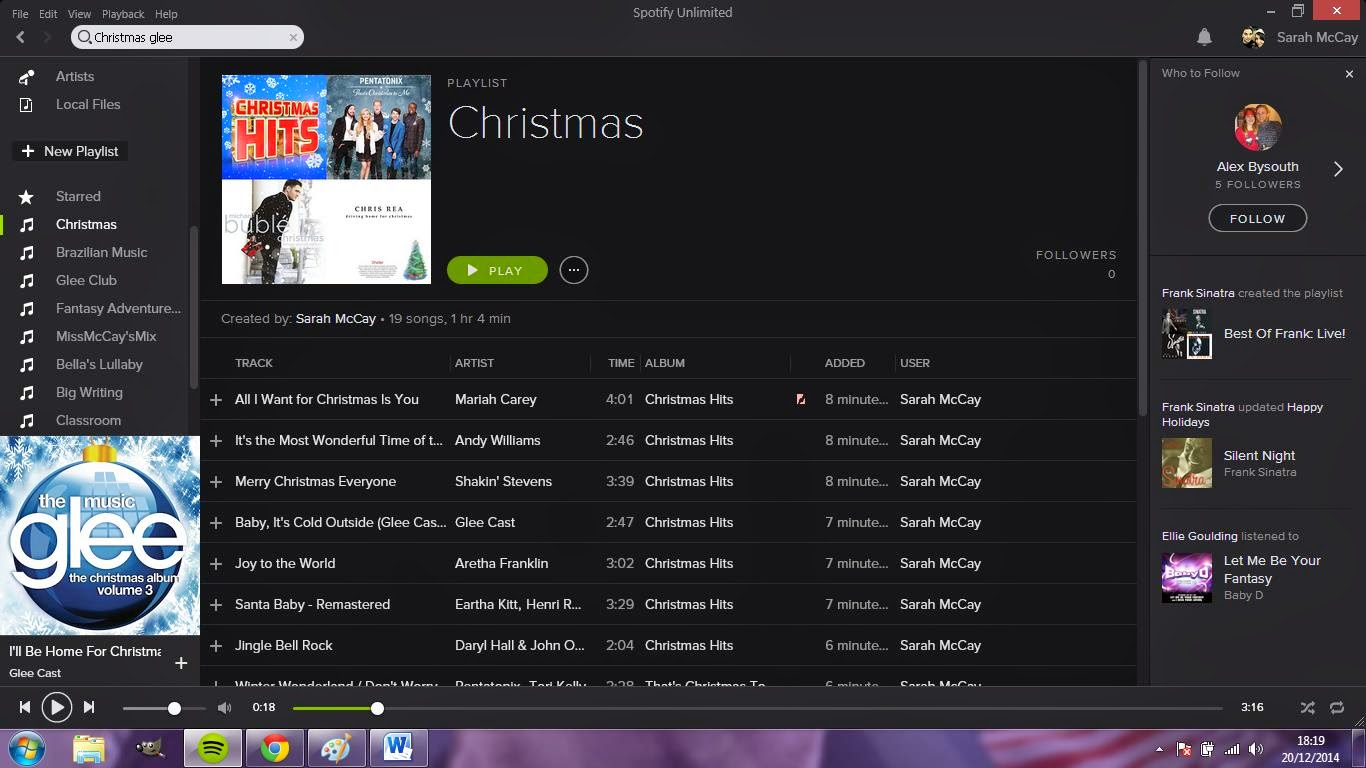Image resolution: width=1366 pixels, height=768 pixels.
Task: Click the red icon in the Mariah Carey row
Action: click(x=800, y=399)
